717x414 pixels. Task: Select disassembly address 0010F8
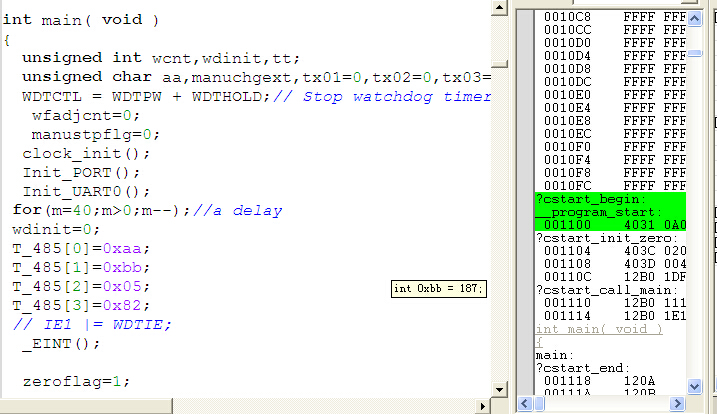[x=567, y=173]
